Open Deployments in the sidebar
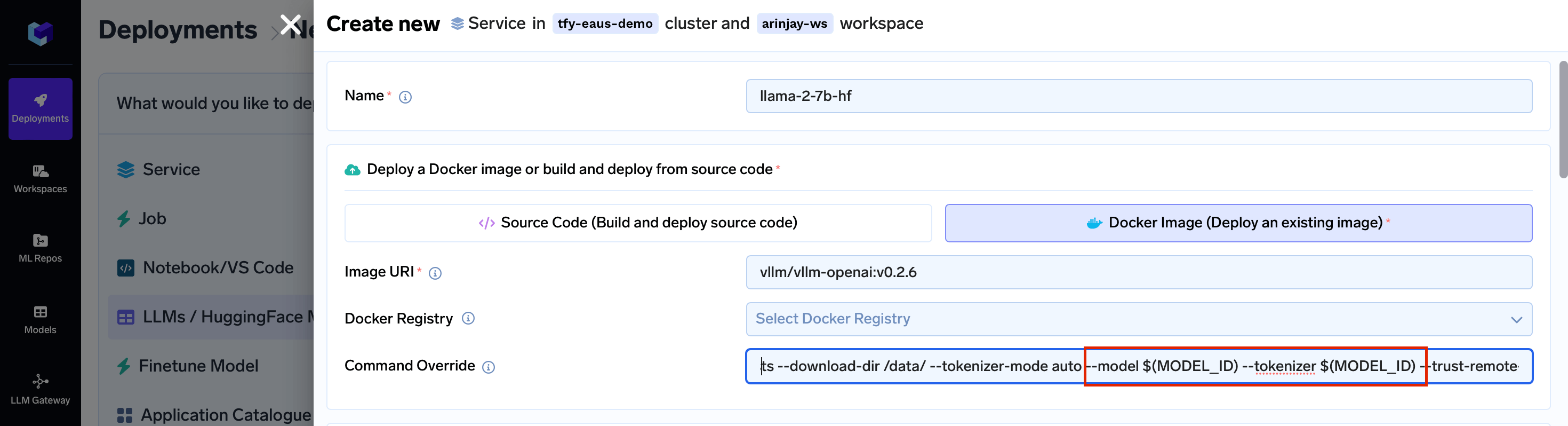Image resolution: width=1568 pixels, height=426 pixels. pos(40,108)
